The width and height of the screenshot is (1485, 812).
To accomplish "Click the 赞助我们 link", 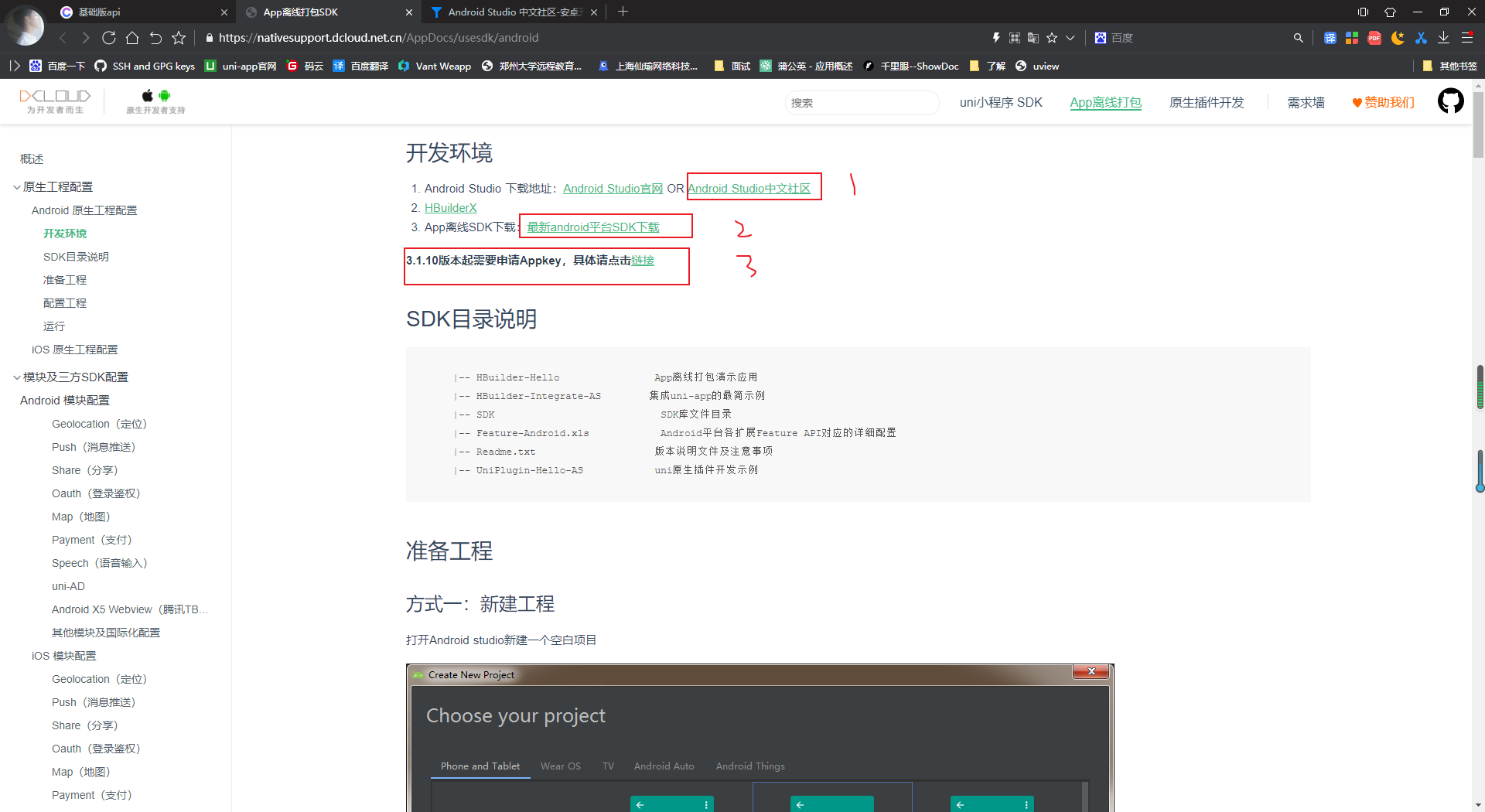I will coord(1383,102).
